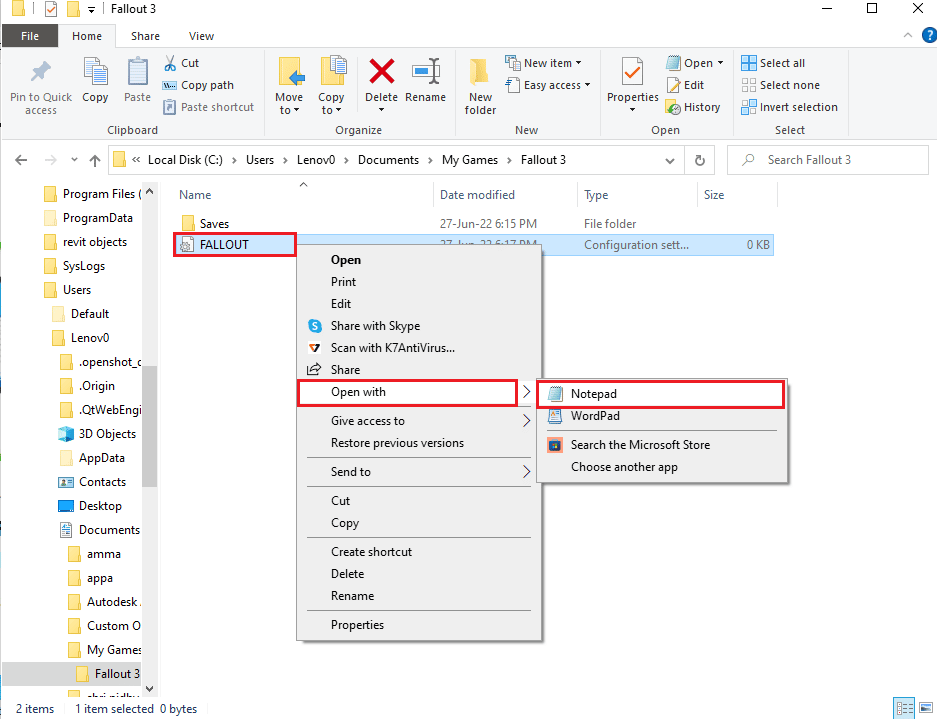Switch to large icons view
Viewport: 937px width, 719px height.
926,708
